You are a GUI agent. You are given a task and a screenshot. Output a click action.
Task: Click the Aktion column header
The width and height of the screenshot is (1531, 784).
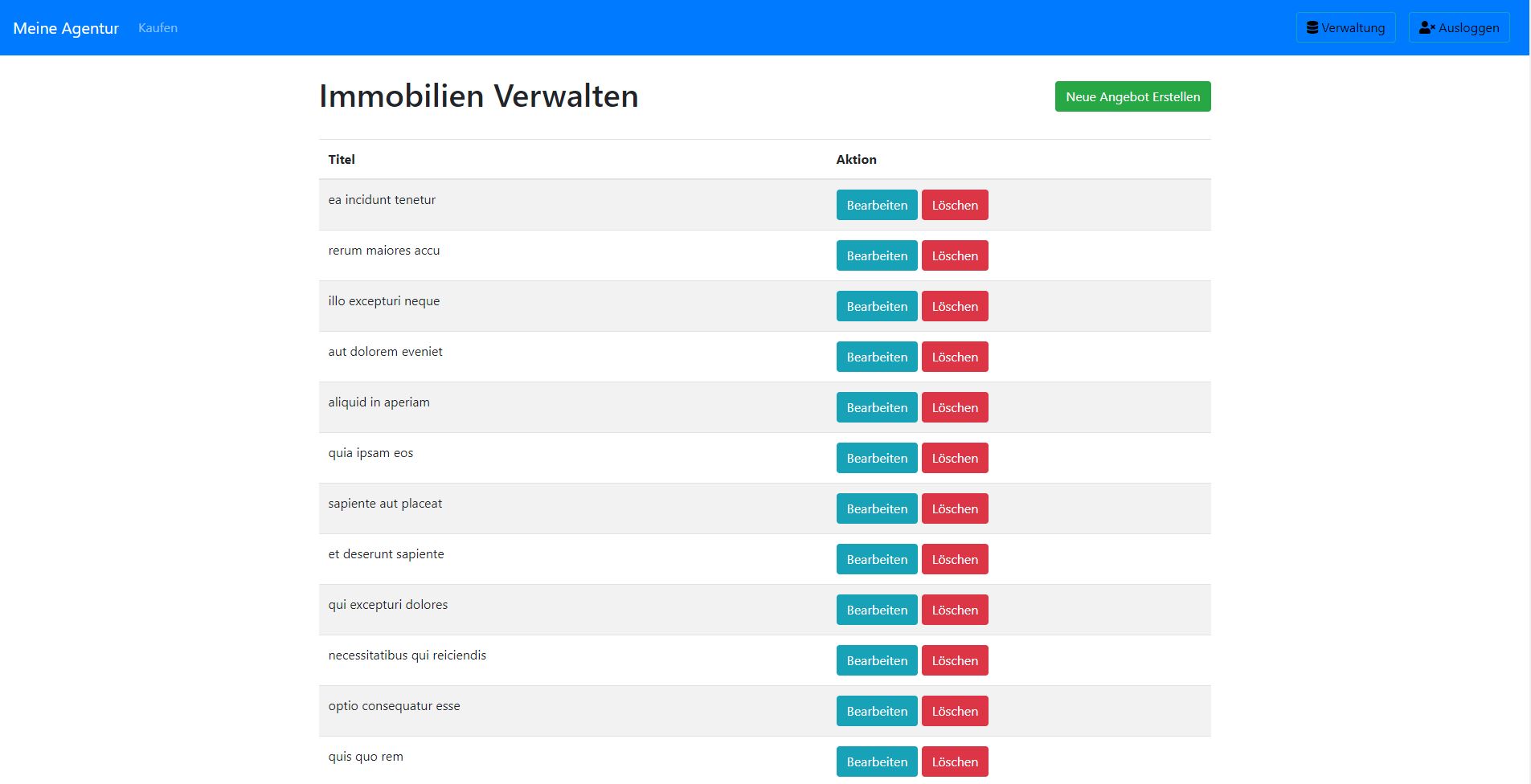click(x=856, y=159)
